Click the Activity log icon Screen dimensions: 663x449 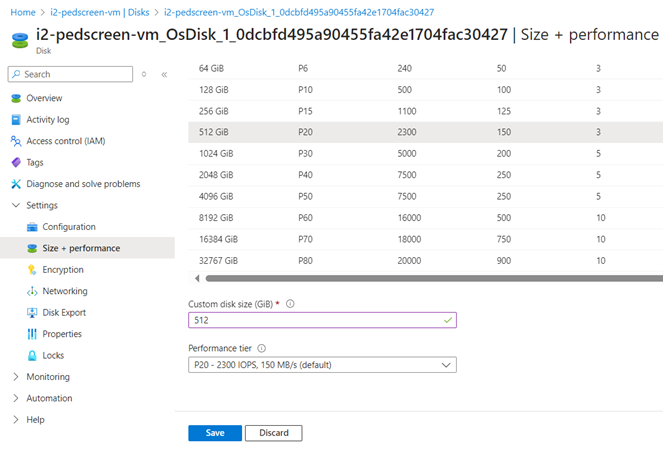click(x=16, y=120)
